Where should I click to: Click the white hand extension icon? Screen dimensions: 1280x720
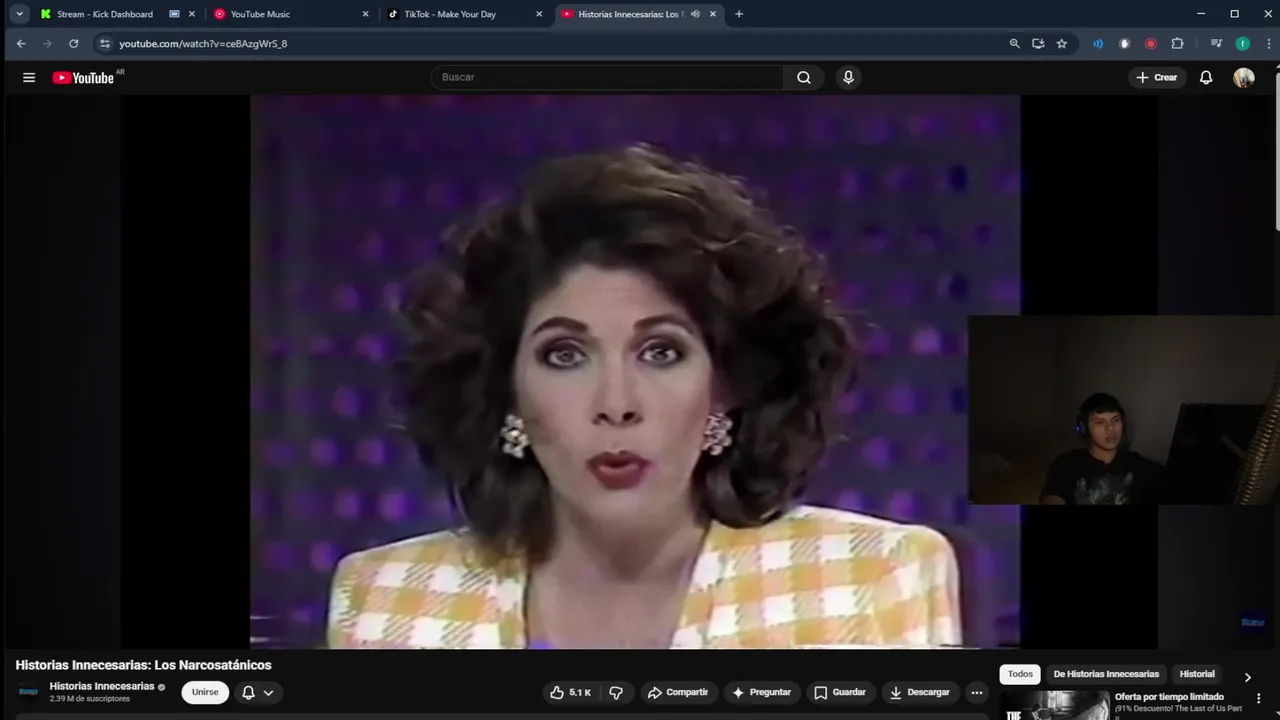1124,44
